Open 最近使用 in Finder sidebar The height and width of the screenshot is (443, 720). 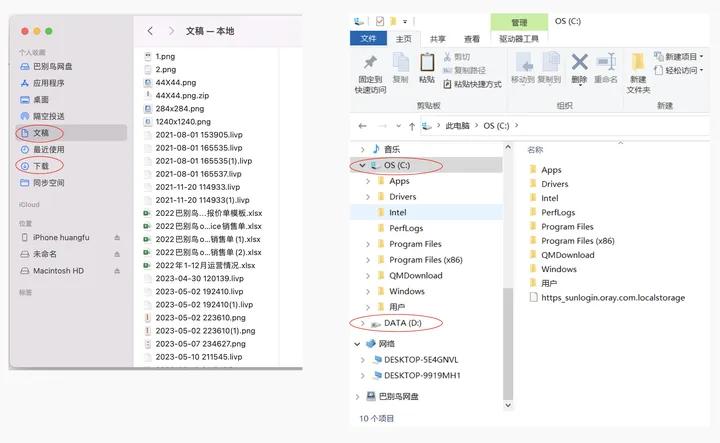coord(42,149)
